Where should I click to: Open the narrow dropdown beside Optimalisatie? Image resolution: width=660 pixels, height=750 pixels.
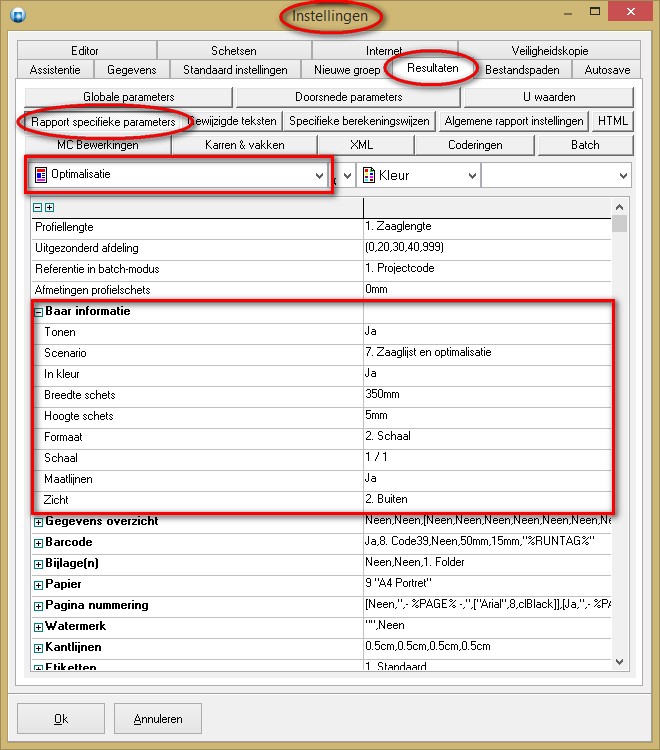pos(348,176)
